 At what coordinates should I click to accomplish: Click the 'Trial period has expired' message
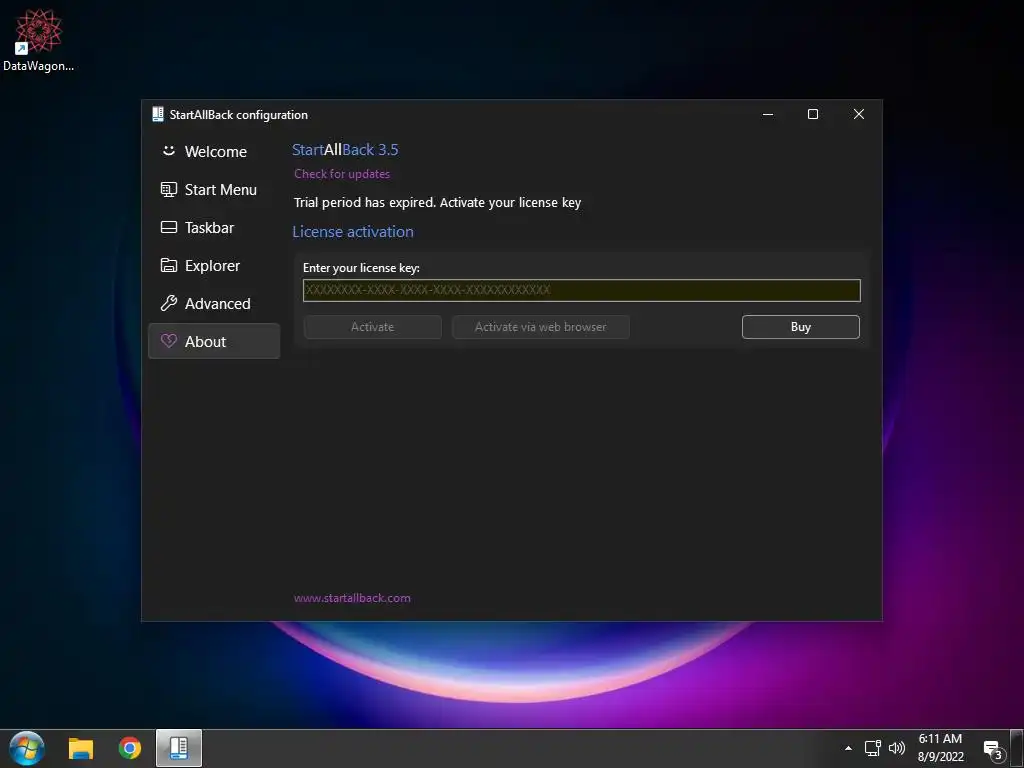437,202
